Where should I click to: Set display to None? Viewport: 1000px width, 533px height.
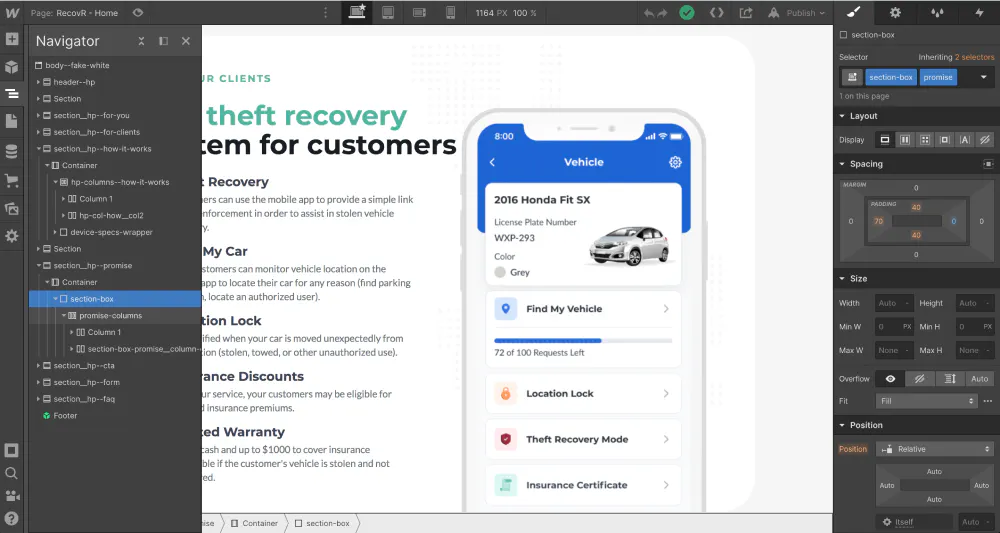tap(985, 140)
